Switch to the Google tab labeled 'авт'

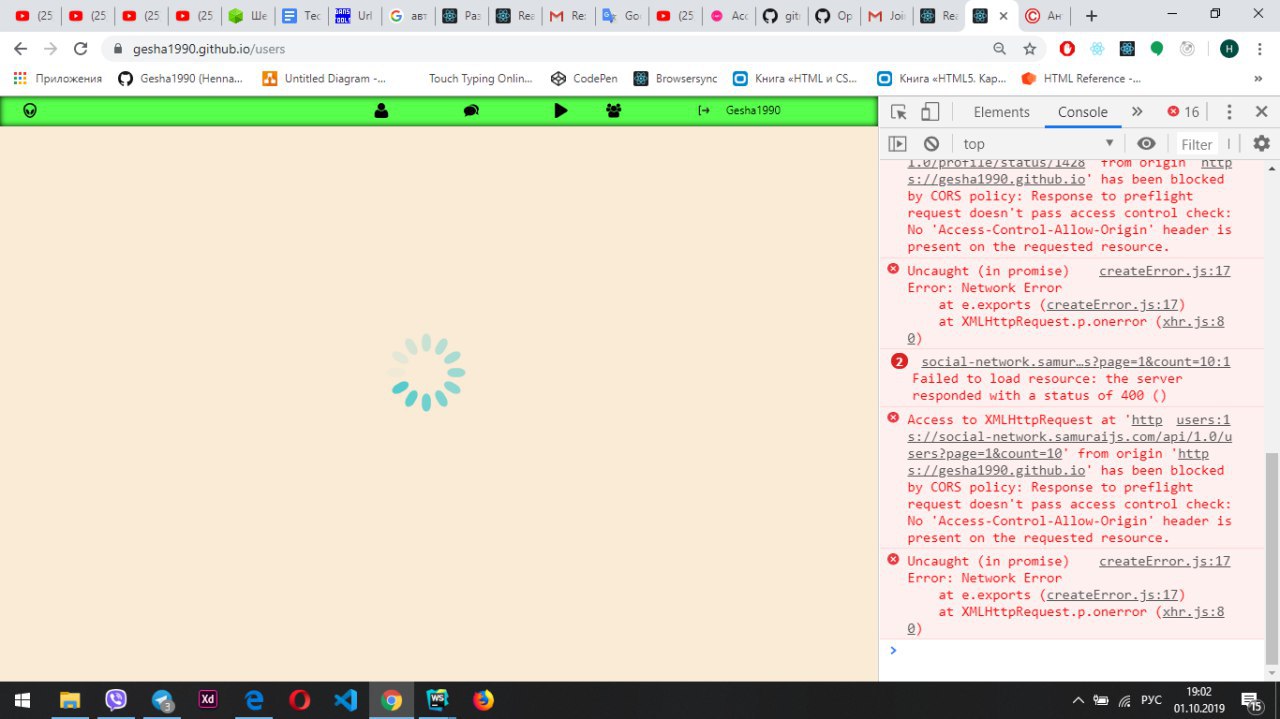click(408, 16)
